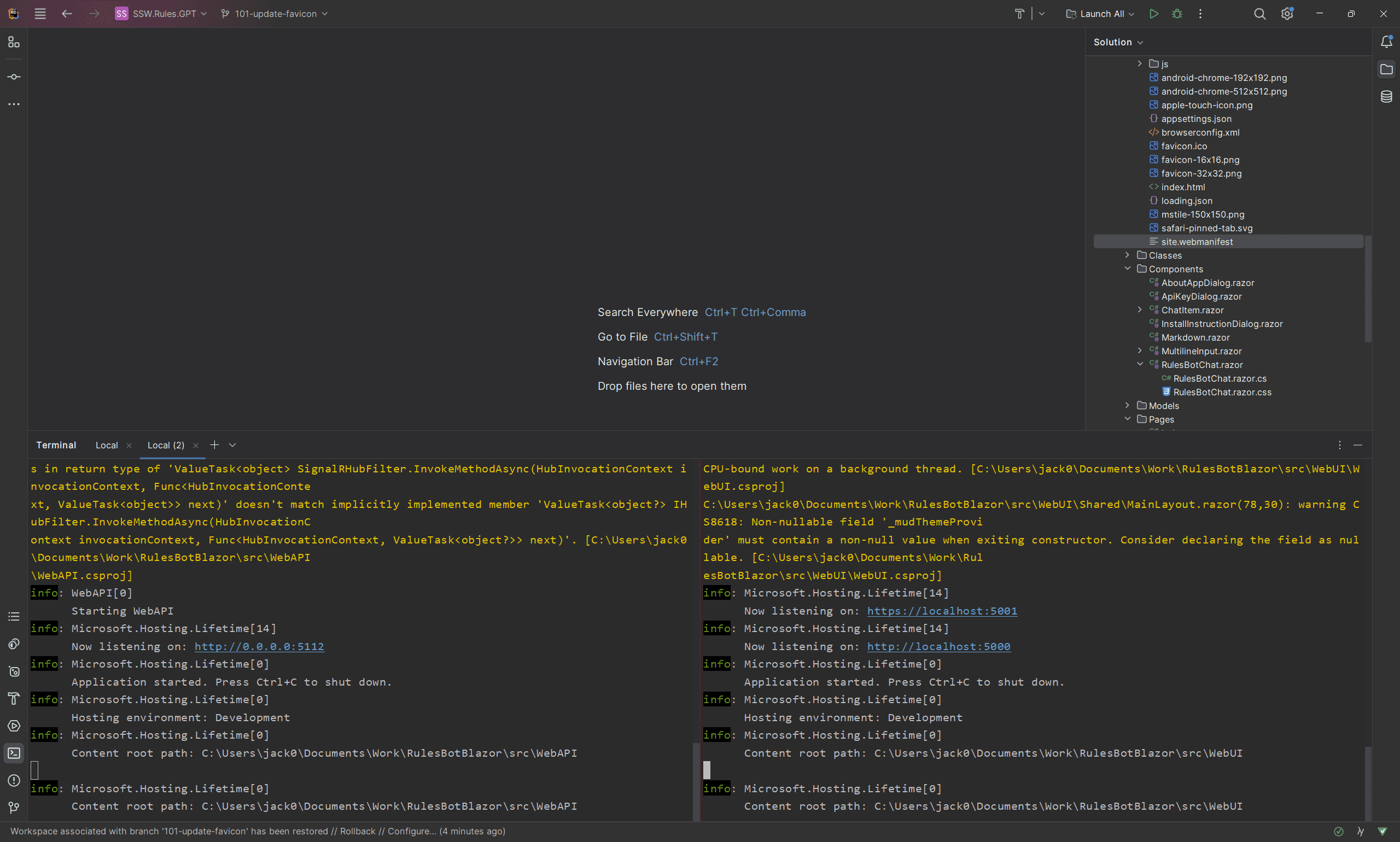Click the Solution panel vertical scrollbar
The width and height of the screenshot is (1400, 842).
coord(1368,289)
